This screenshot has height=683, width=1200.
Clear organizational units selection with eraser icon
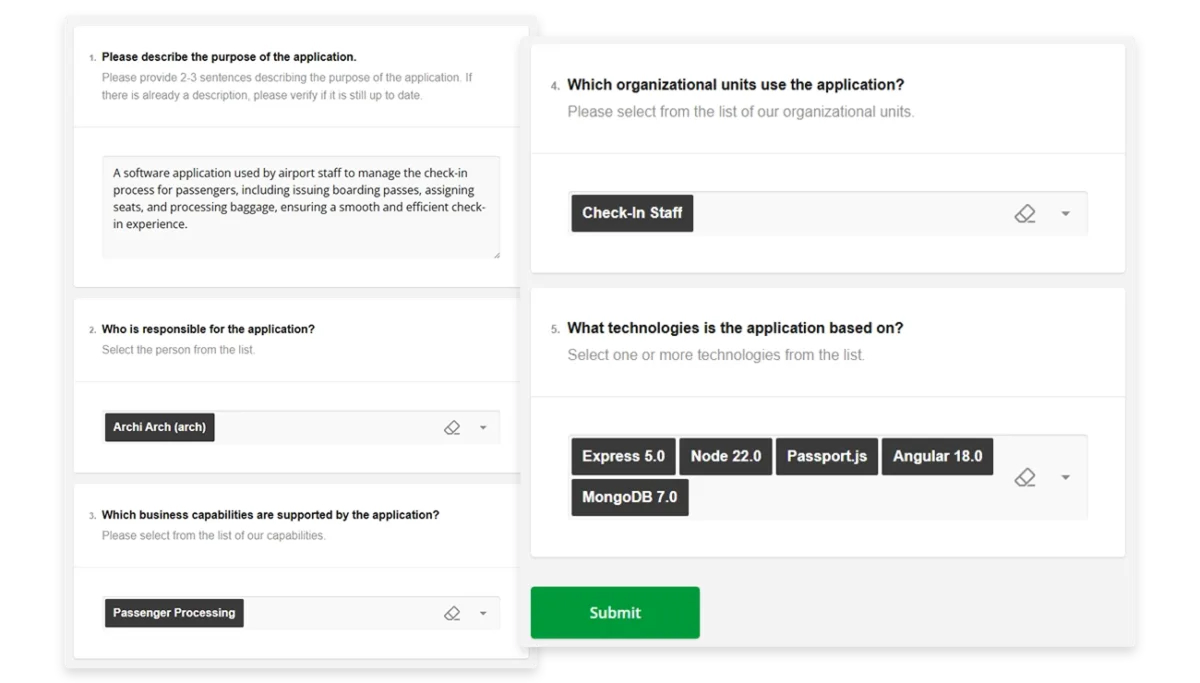[x=1025, y=214]
